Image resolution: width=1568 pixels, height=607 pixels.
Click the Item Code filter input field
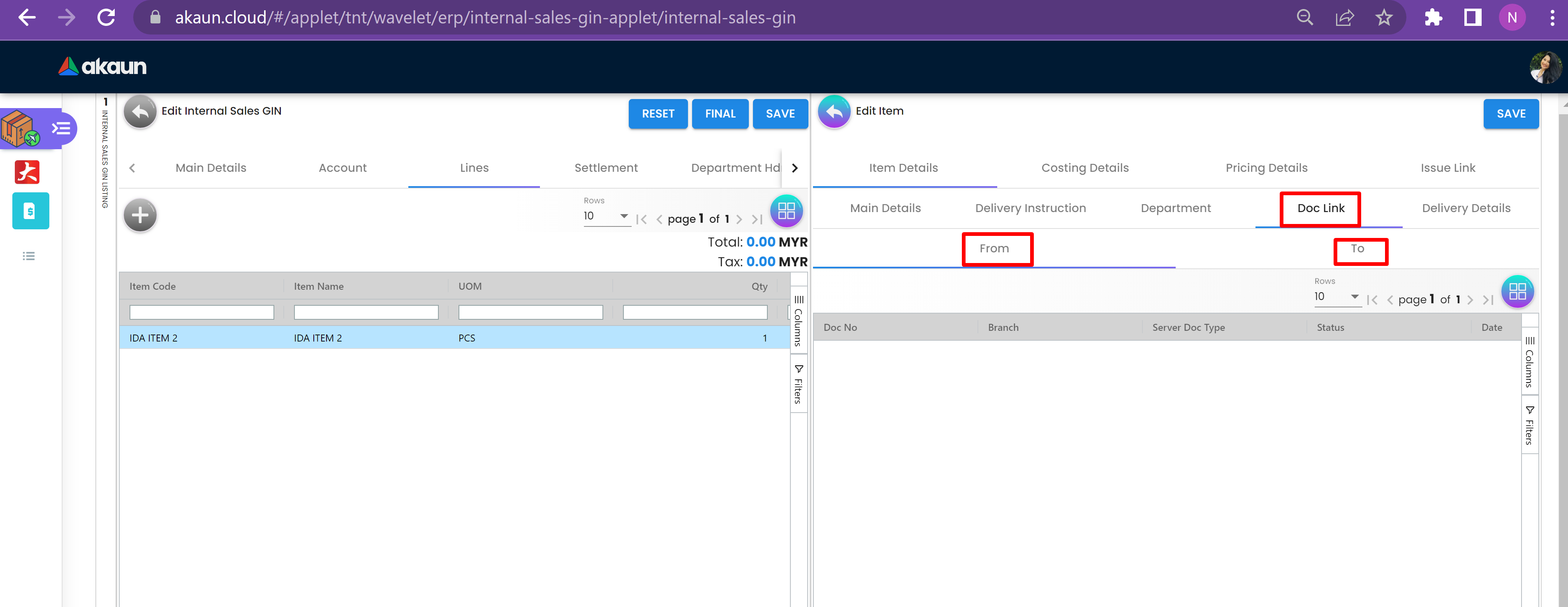pyautogui.click(x=202, y=313)
